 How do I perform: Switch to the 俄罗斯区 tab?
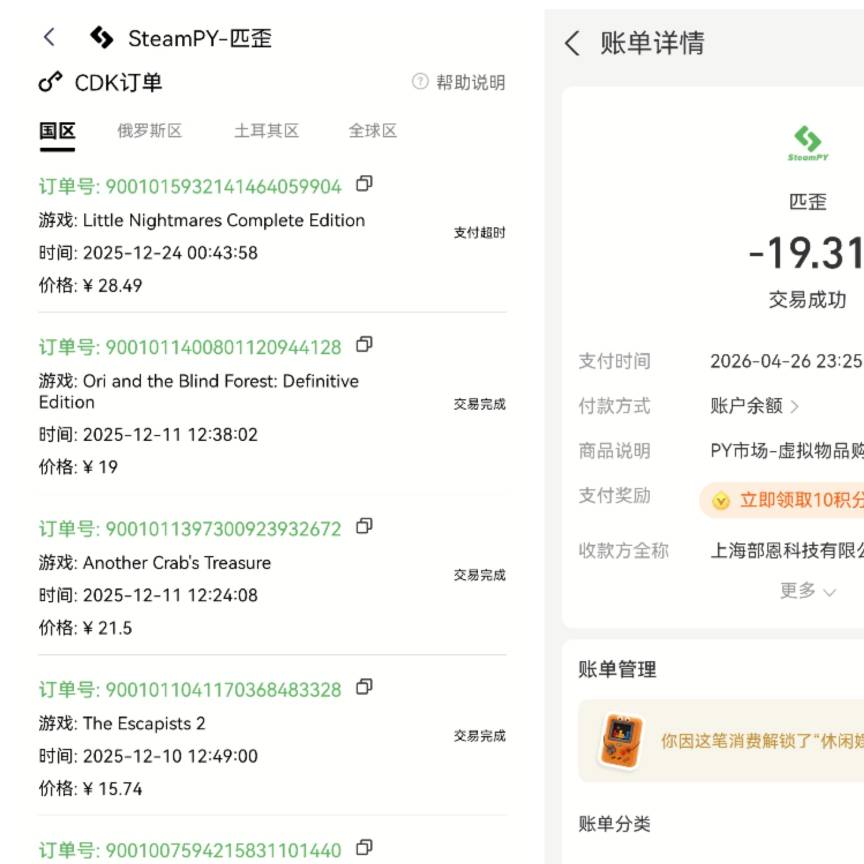149,131
